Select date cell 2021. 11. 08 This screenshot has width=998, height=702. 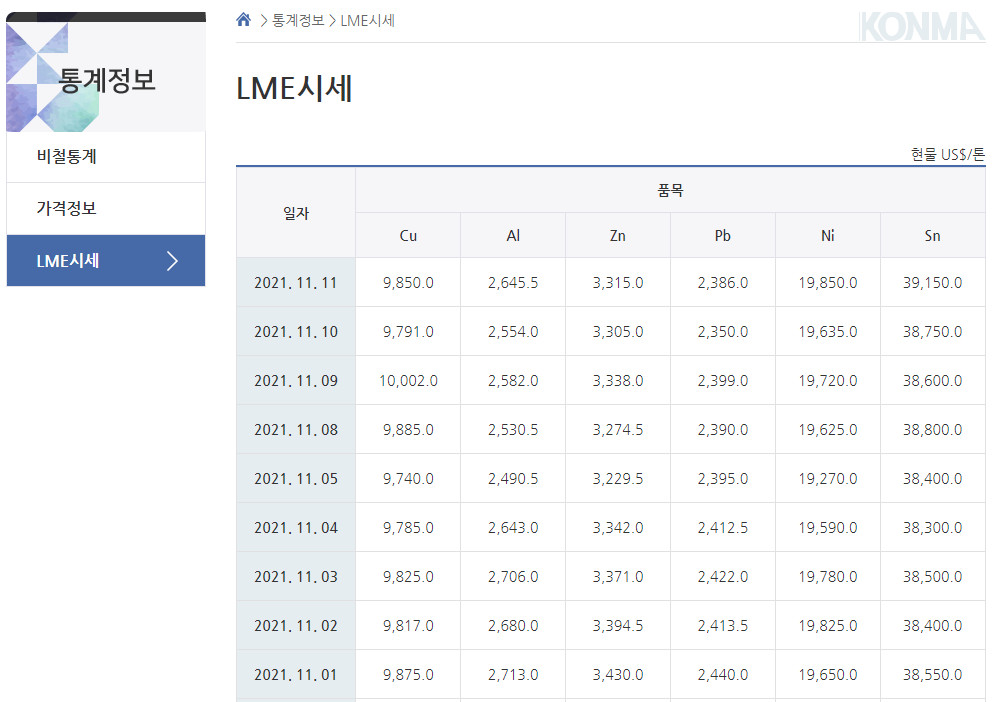296,430
